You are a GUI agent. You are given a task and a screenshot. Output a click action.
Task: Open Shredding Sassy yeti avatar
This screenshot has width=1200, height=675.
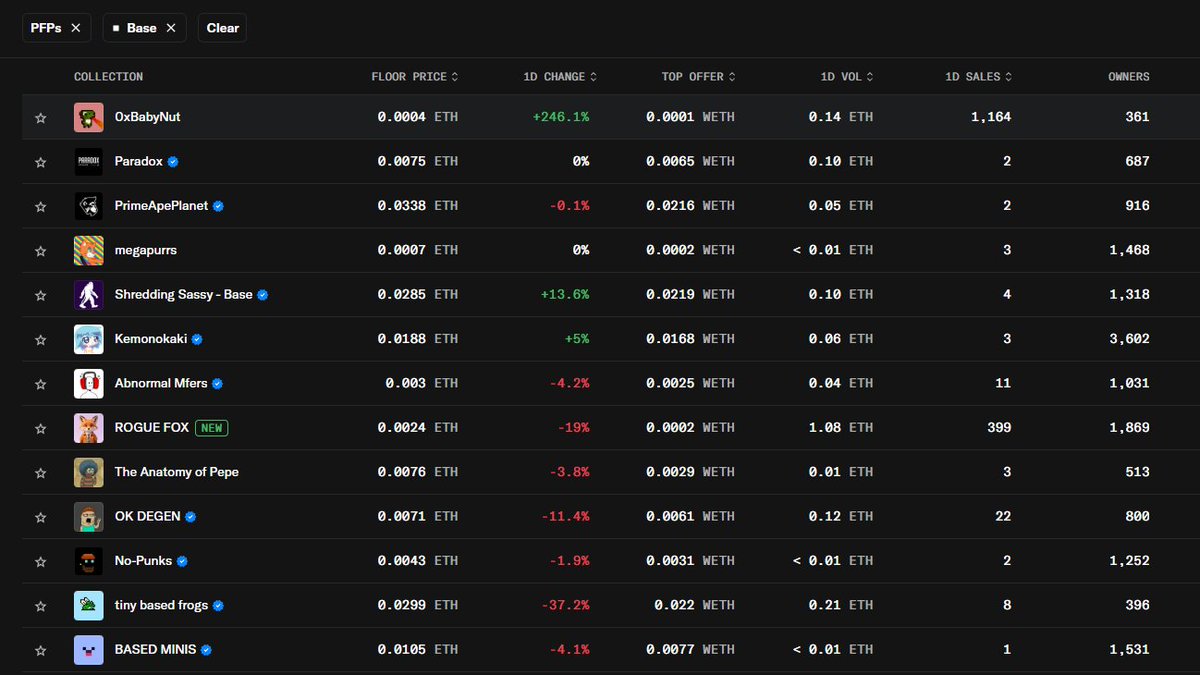[x=89, y=295]
